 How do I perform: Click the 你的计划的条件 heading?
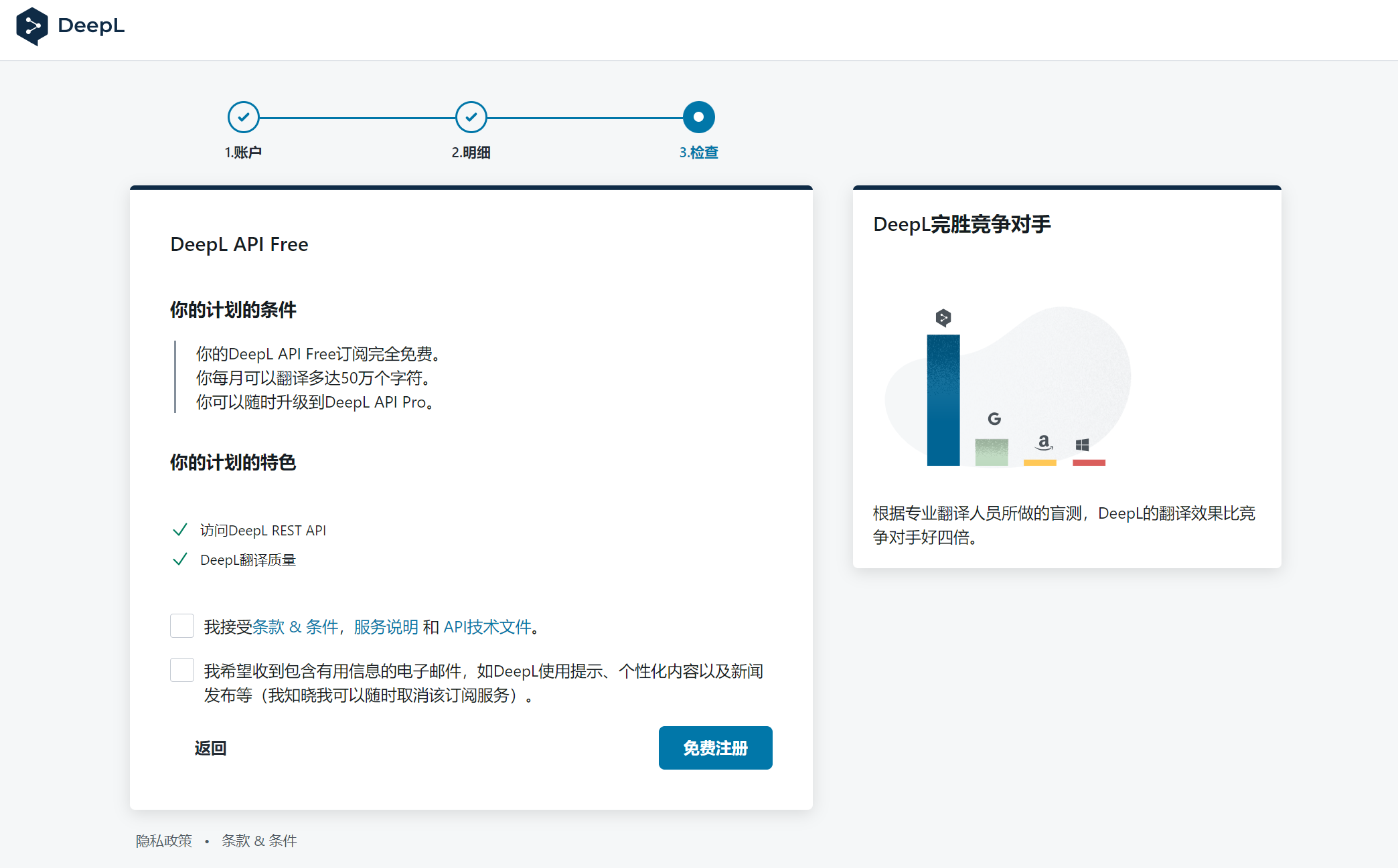(x=233, y=310)
